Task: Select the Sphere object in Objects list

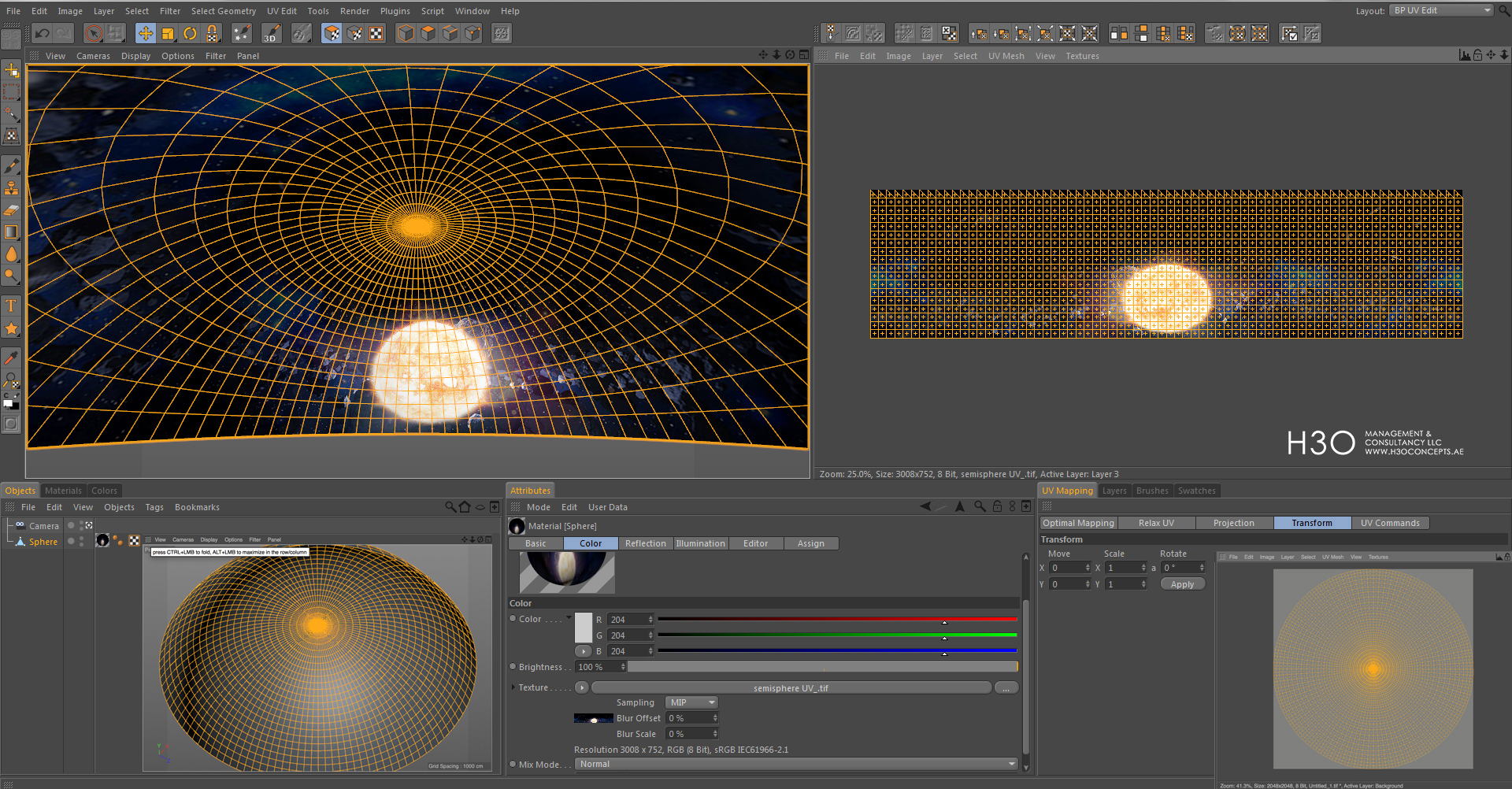Action: tap(43, 542)
